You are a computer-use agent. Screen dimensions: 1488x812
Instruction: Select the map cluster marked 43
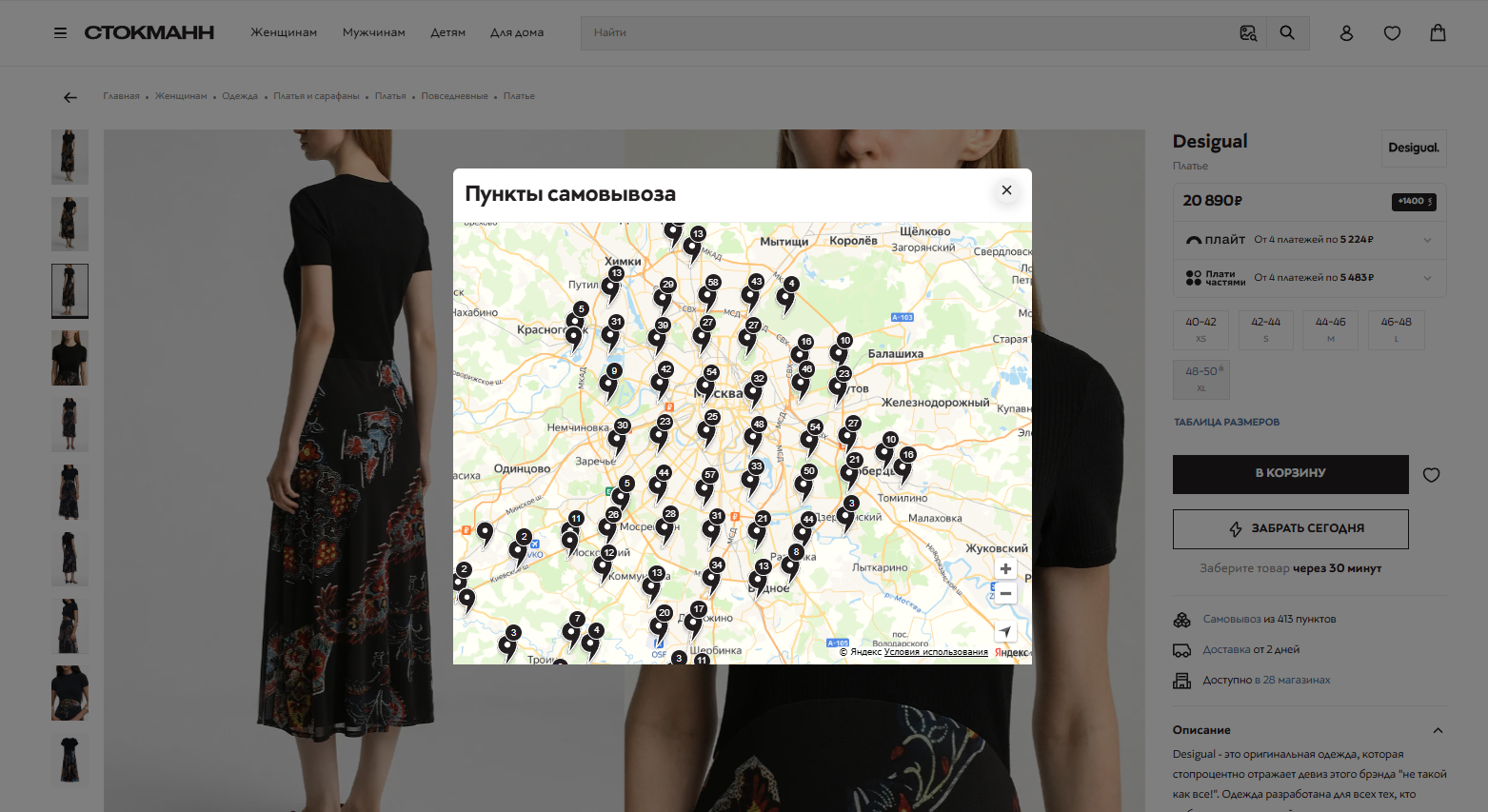coord(752,290)
